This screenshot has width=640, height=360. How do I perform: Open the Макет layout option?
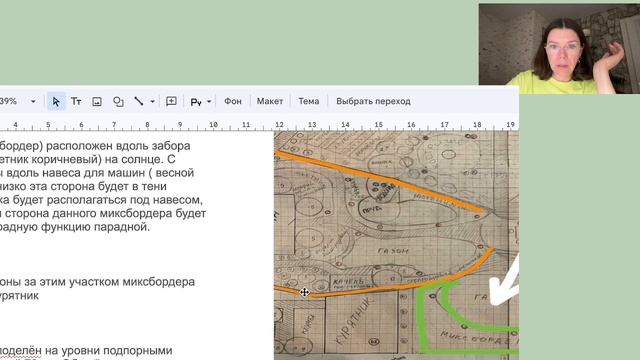tap(270, 101)
